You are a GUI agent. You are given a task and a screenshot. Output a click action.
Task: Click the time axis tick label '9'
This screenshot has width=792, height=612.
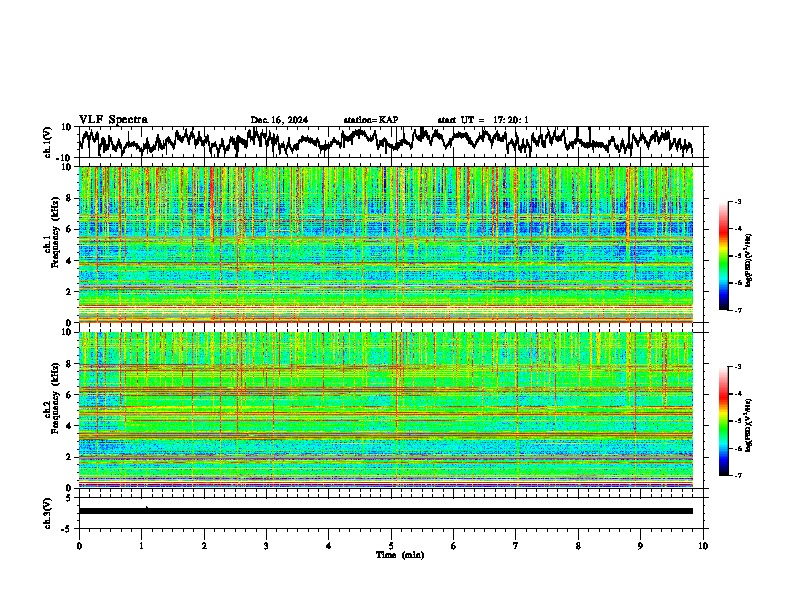click(640, 546)
